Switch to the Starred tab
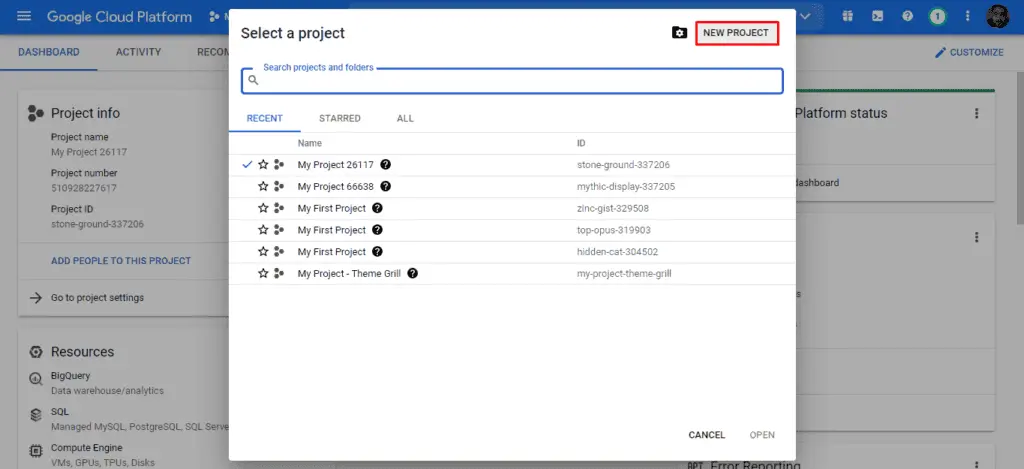 pyautogui.click(x=340, y=118)
